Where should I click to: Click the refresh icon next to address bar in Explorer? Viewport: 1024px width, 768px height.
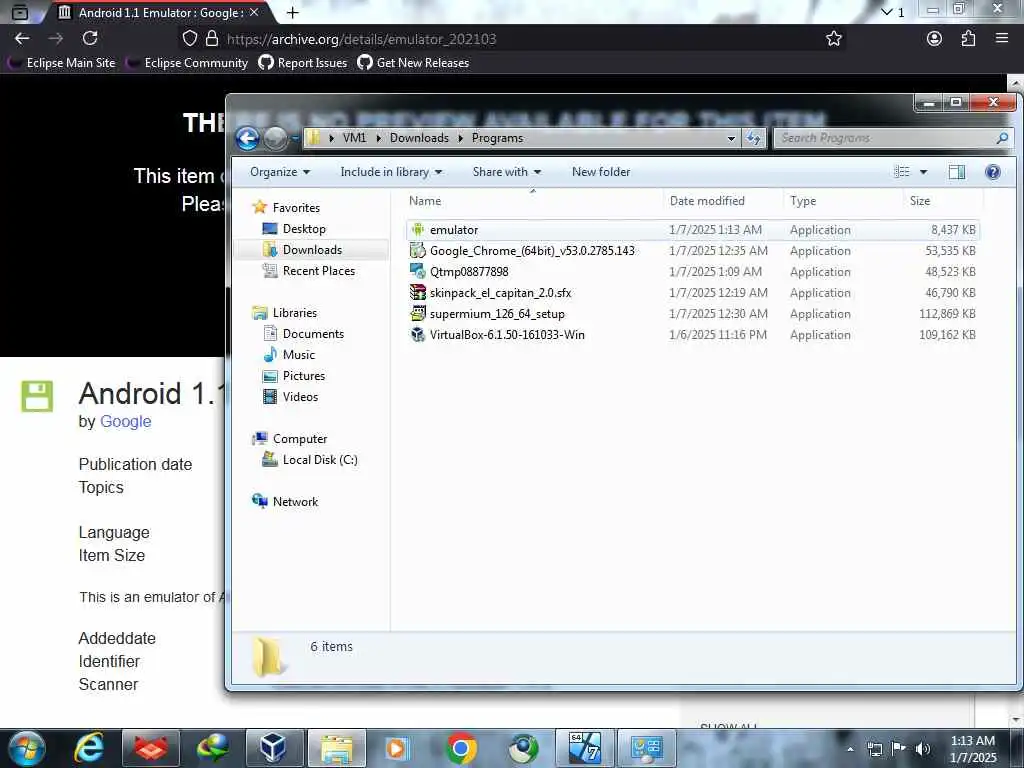pos(754,138)
